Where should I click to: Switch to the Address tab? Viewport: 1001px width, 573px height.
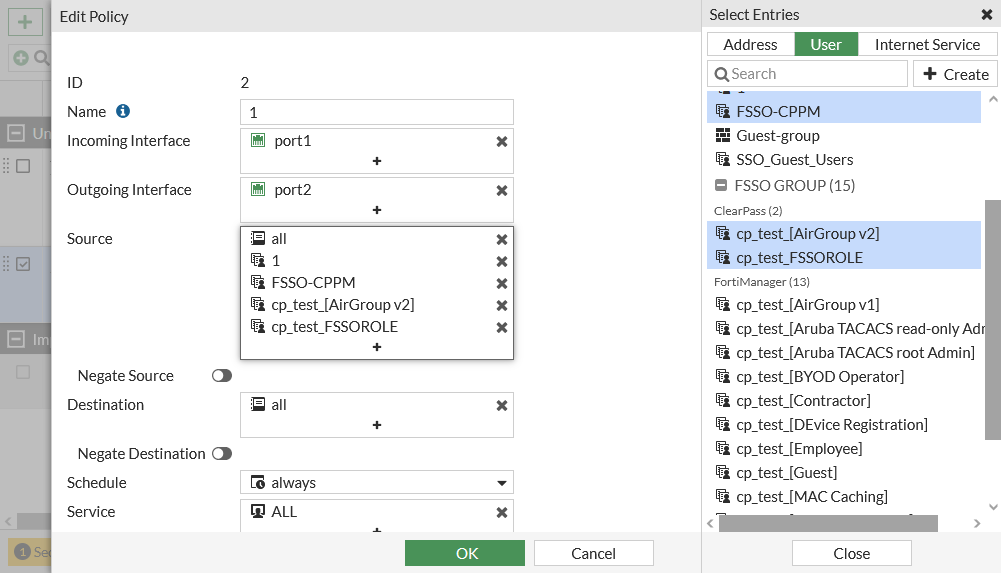pyautogui.click(x=750, y=45)
